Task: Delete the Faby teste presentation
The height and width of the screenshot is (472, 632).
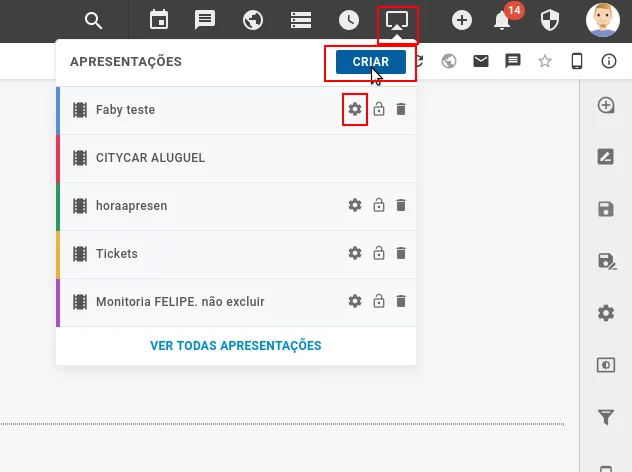Action: [401, 109]
